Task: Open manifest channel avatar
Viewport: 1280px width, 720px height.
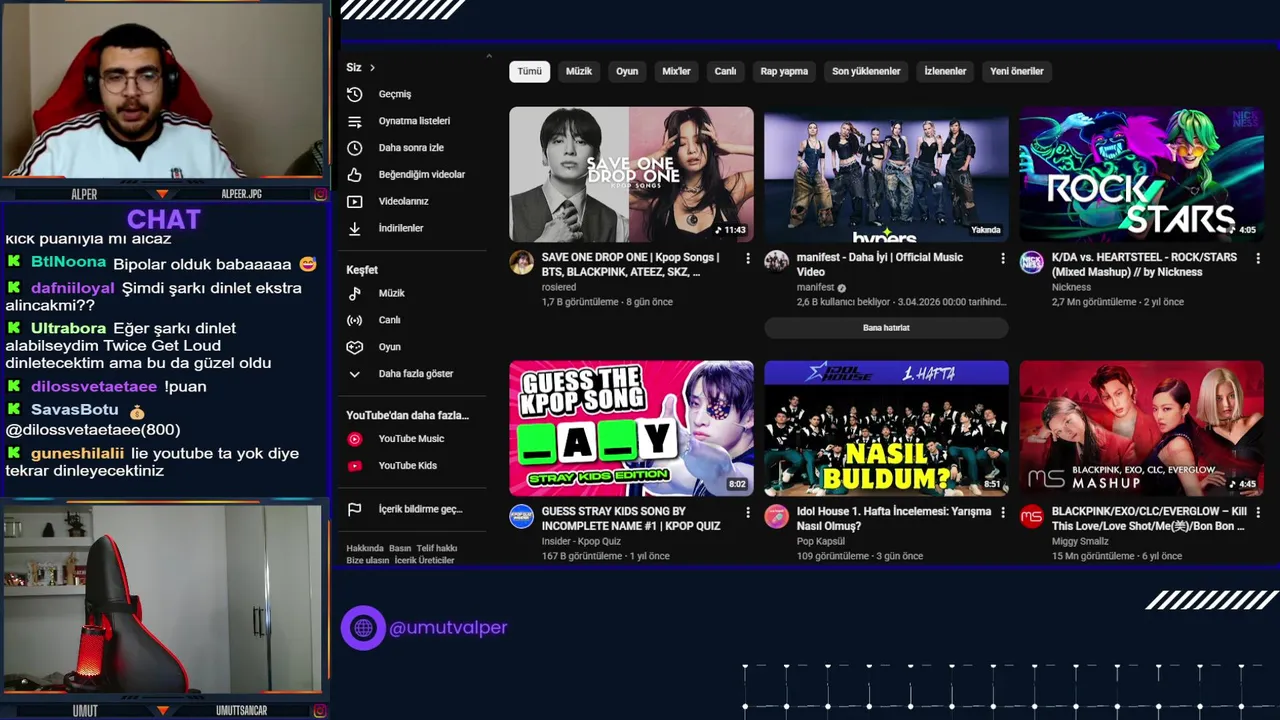Action: click(776, 262)
